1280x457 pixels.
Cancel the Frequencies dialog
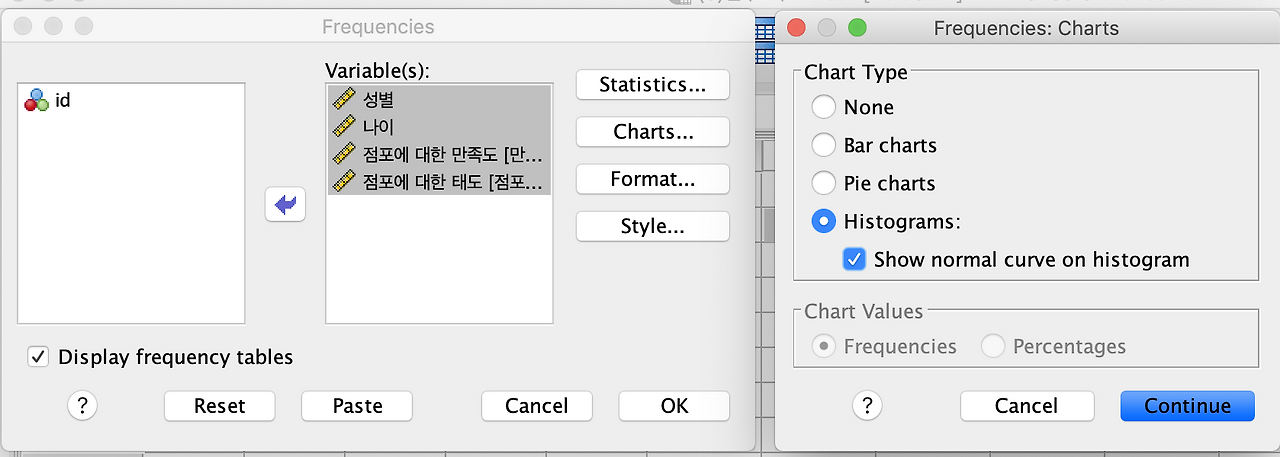(x=537, y=406)
